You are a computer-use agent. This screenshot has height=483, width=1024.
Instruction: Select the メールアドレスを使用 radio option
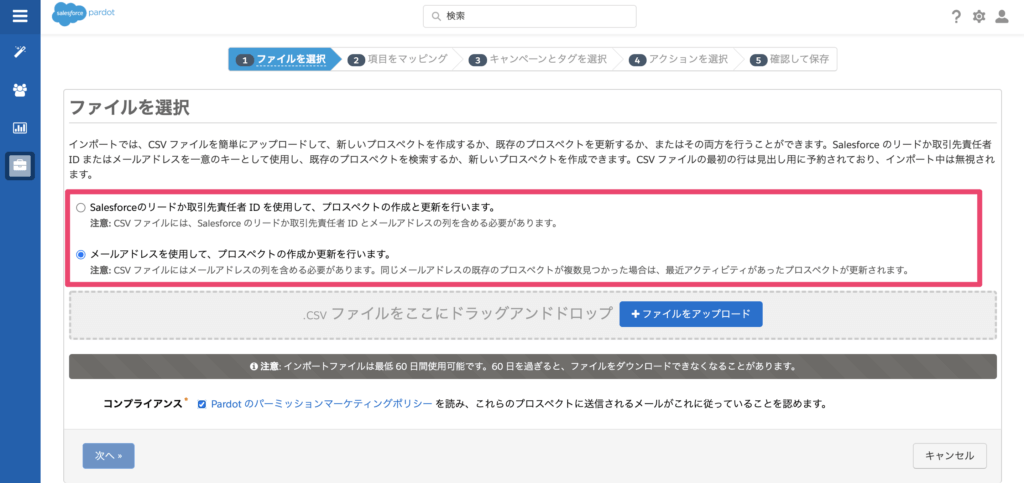(x=81, y=254)
